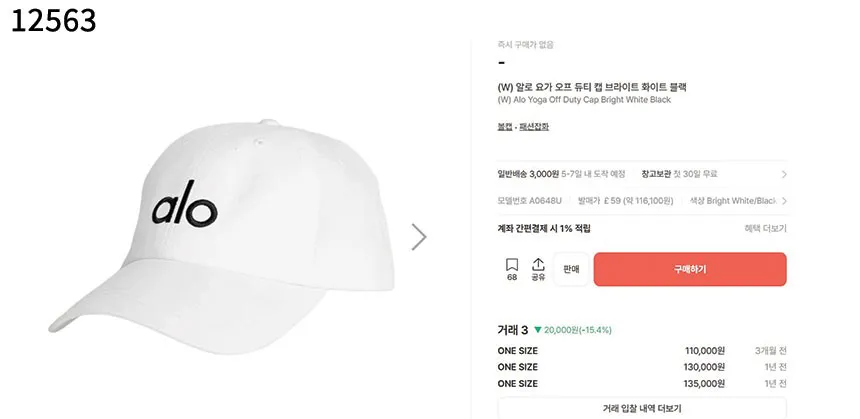This screenshot has width=860, height=419.
Task: Click the 거래 3 trades heading
Action: pos(512,330)
